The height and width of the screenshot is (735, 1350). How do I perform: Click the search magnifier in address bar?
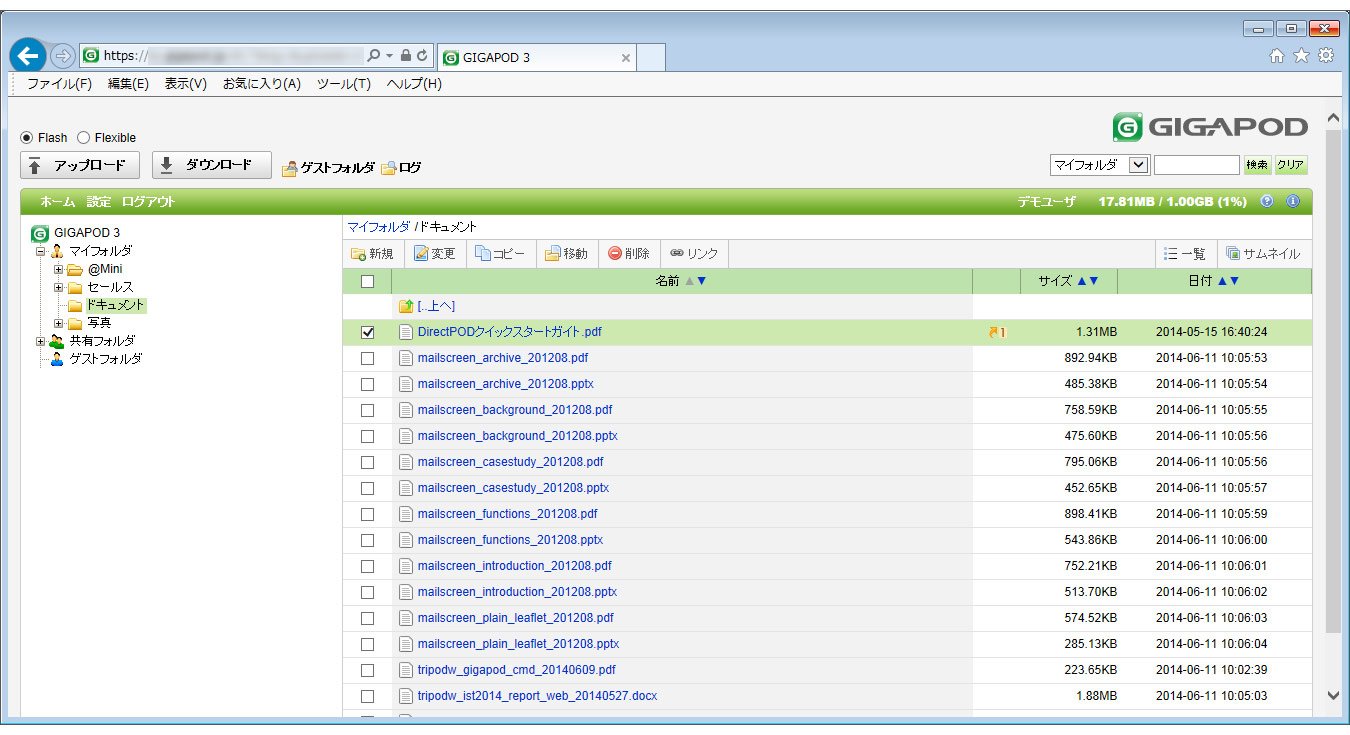tap(374, 56)
